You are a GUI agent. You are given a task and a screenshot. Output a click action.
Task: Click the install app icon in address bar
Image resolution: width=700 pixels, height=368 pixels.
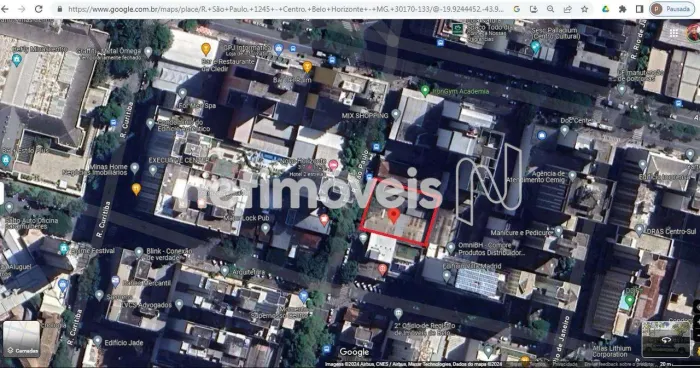(x=533, y=9)
